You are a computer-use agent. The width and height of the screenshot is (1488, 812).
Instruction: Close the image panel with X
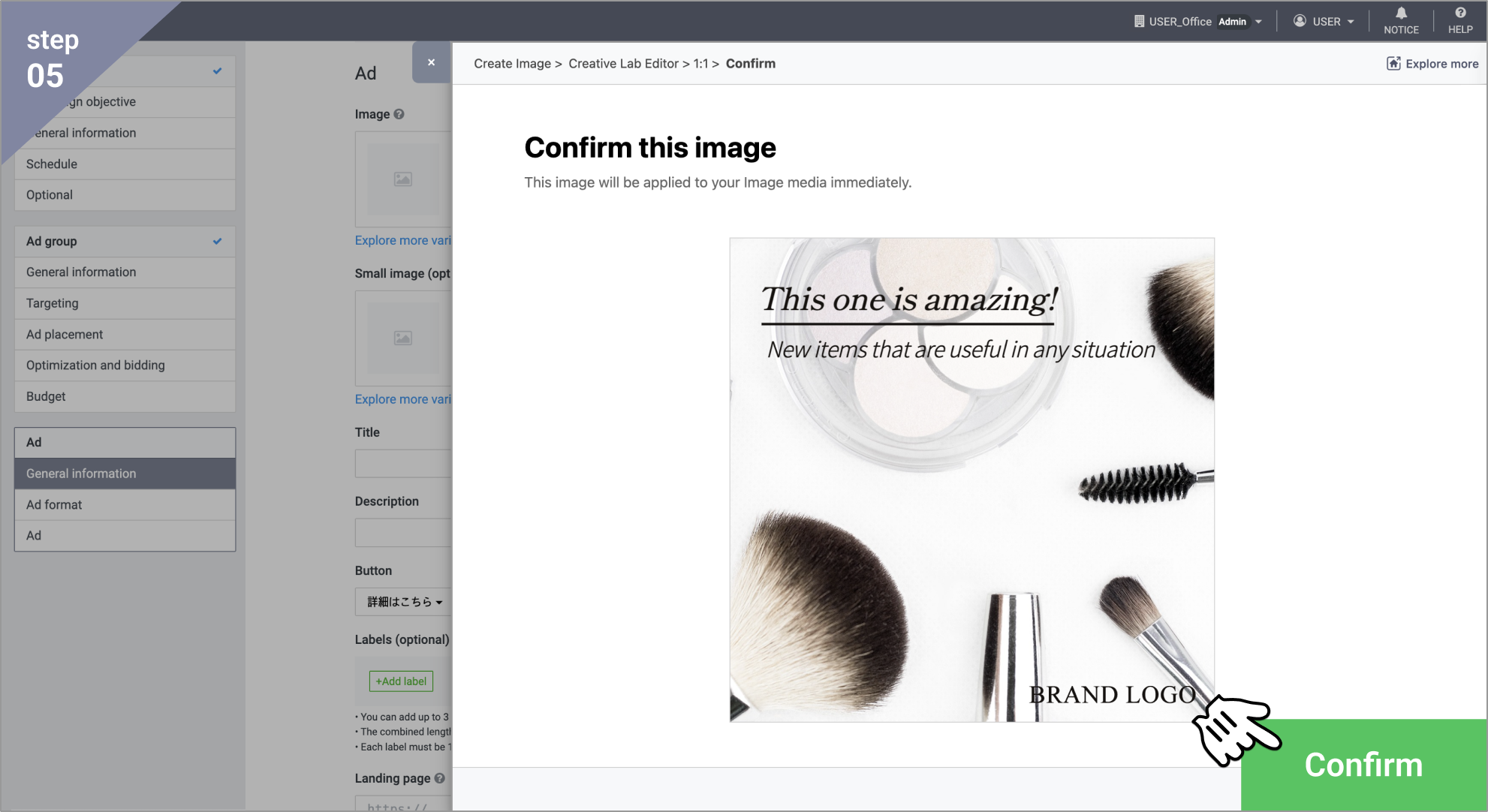pyautogui.click(x=431, y=62)
